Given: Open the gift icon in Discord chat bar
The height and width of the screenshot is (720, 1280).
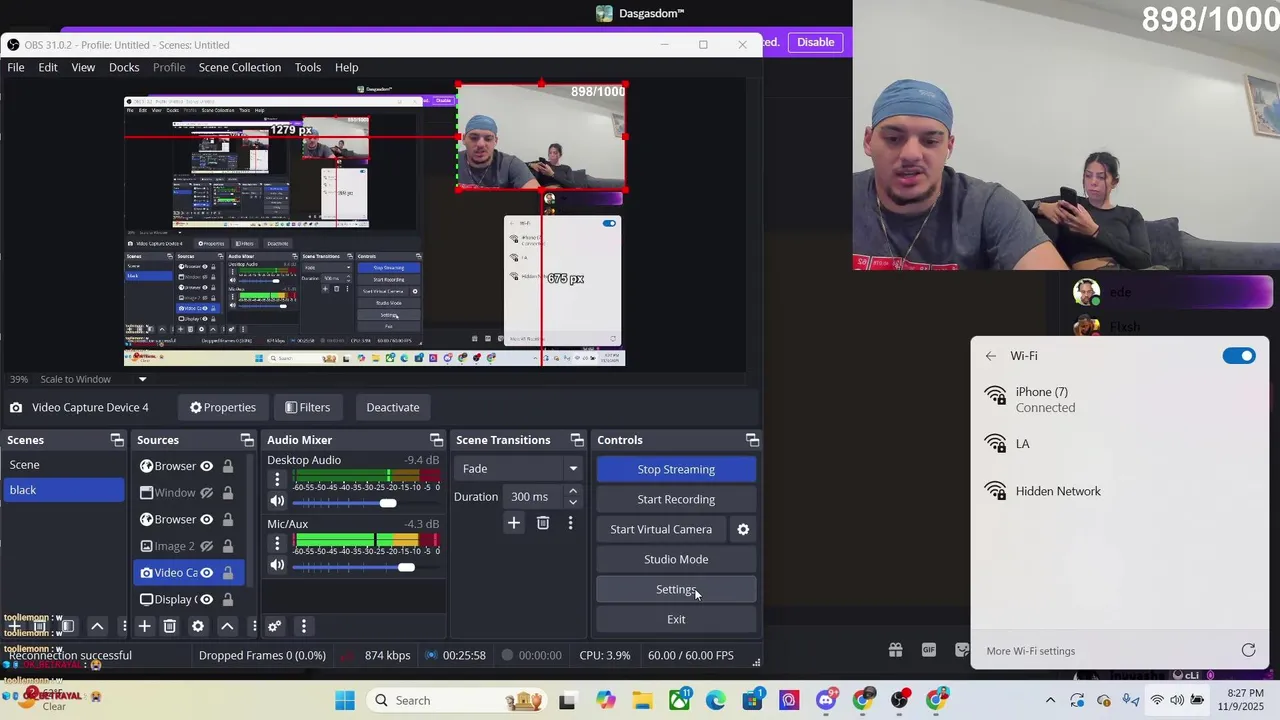Looking at the screenshot, I should click(x=895, y=650).
